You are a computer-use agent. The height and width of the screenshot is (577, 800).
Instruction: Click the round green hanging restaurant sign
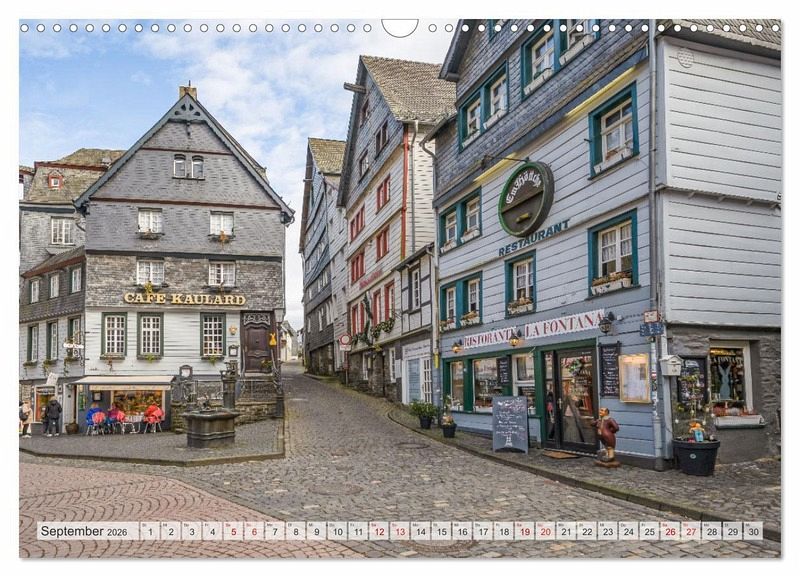point(525,199)
